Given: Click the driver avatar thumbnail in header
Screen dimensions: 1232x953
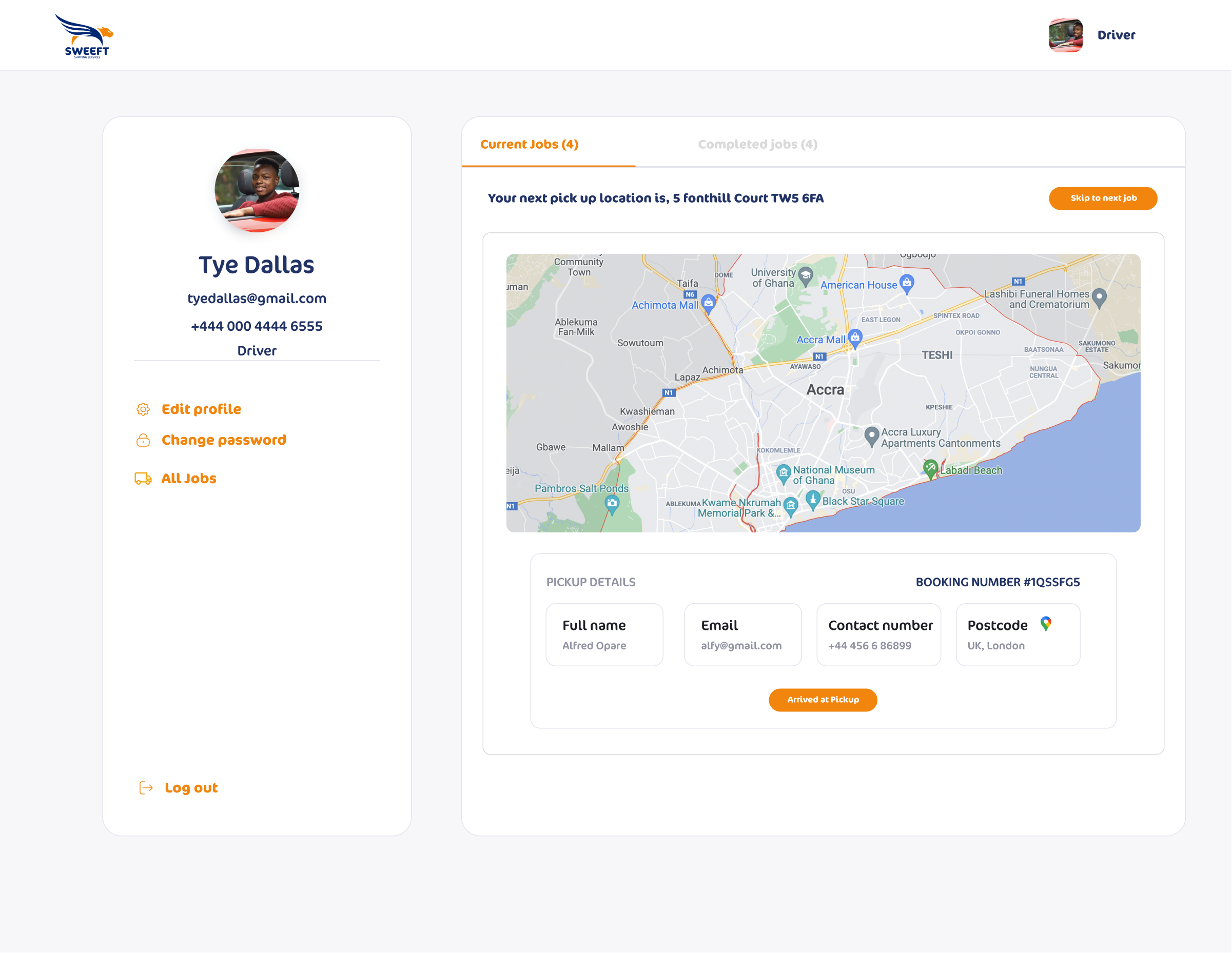Looking at the screenshot, I should (1065, 35).
